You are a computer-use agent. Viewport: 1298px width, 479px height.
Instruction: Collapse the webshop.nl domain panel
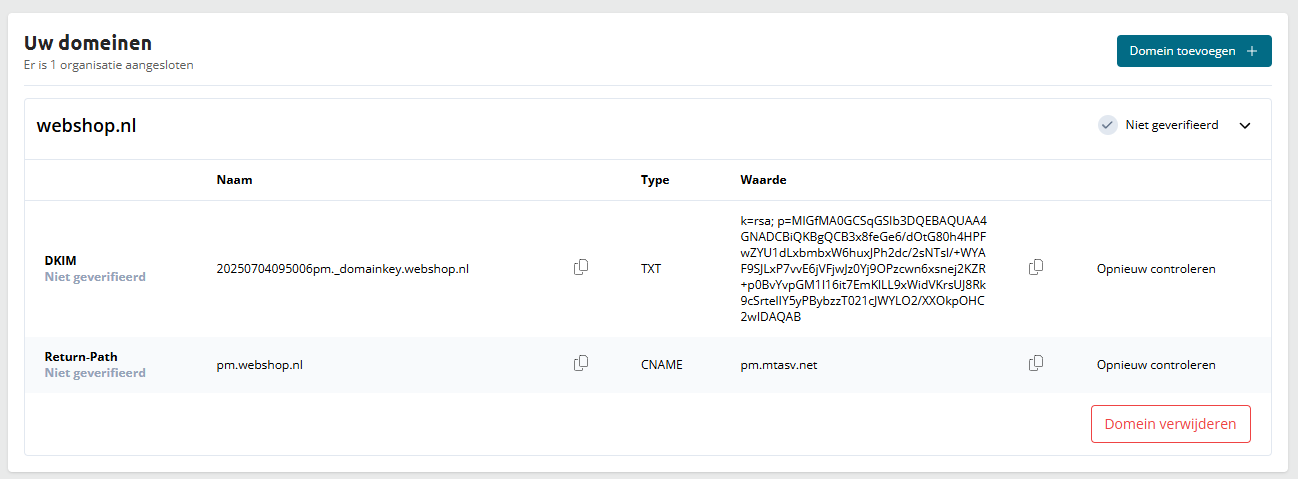[x=1245, y=126]
